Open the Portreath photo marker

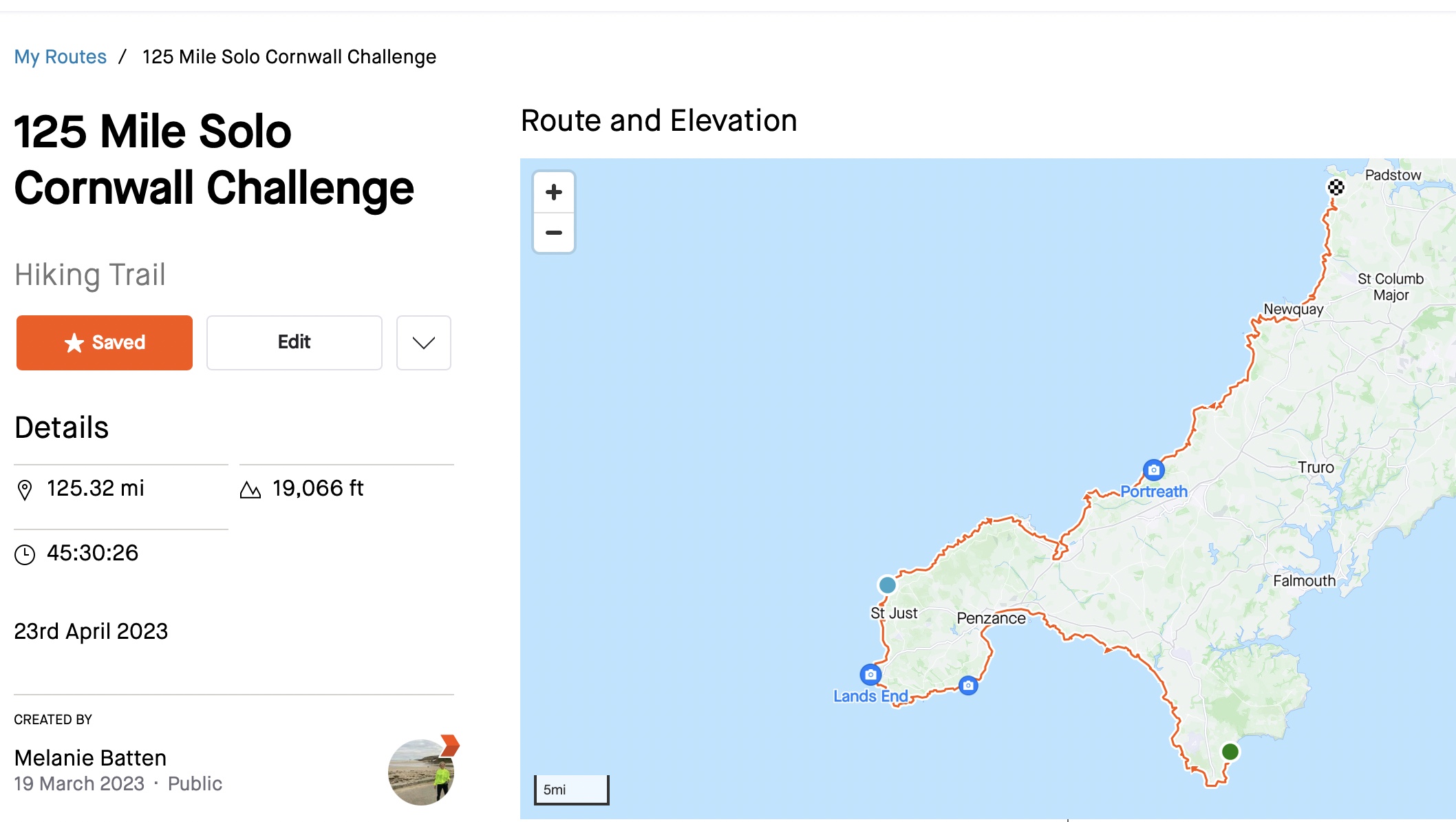[1154, 470]
